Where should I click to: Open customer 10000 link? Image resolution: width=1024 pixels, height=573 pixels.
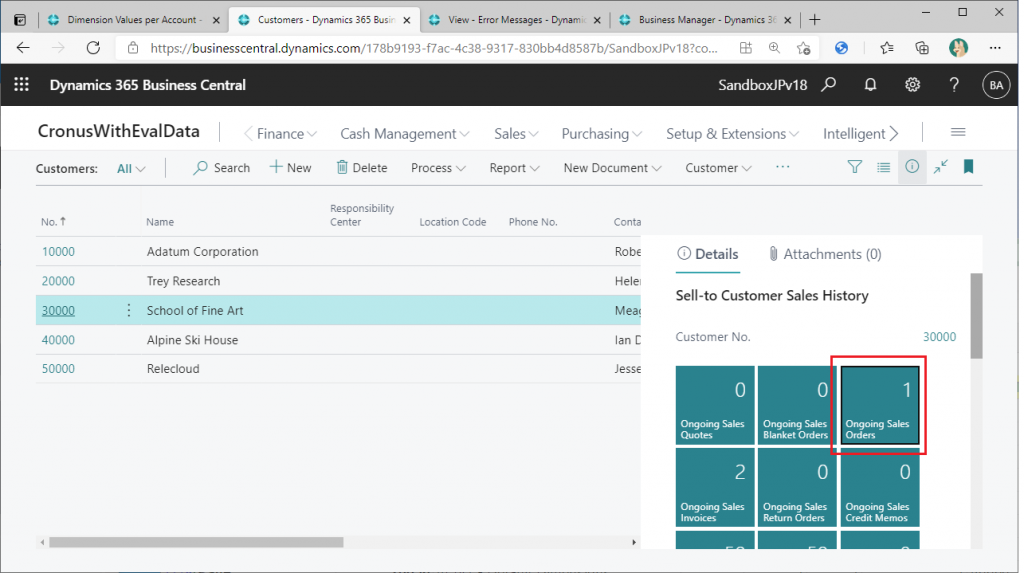point(58,252)
